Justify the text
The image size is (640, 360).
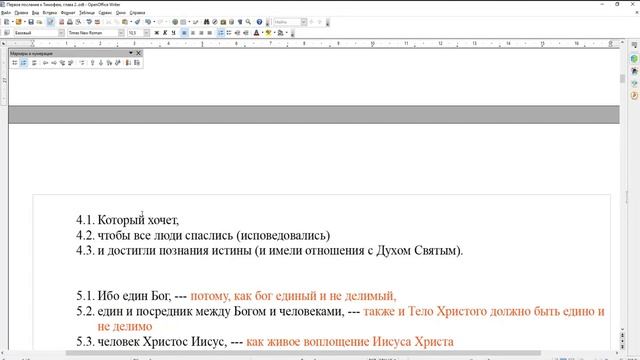(209, 33)
